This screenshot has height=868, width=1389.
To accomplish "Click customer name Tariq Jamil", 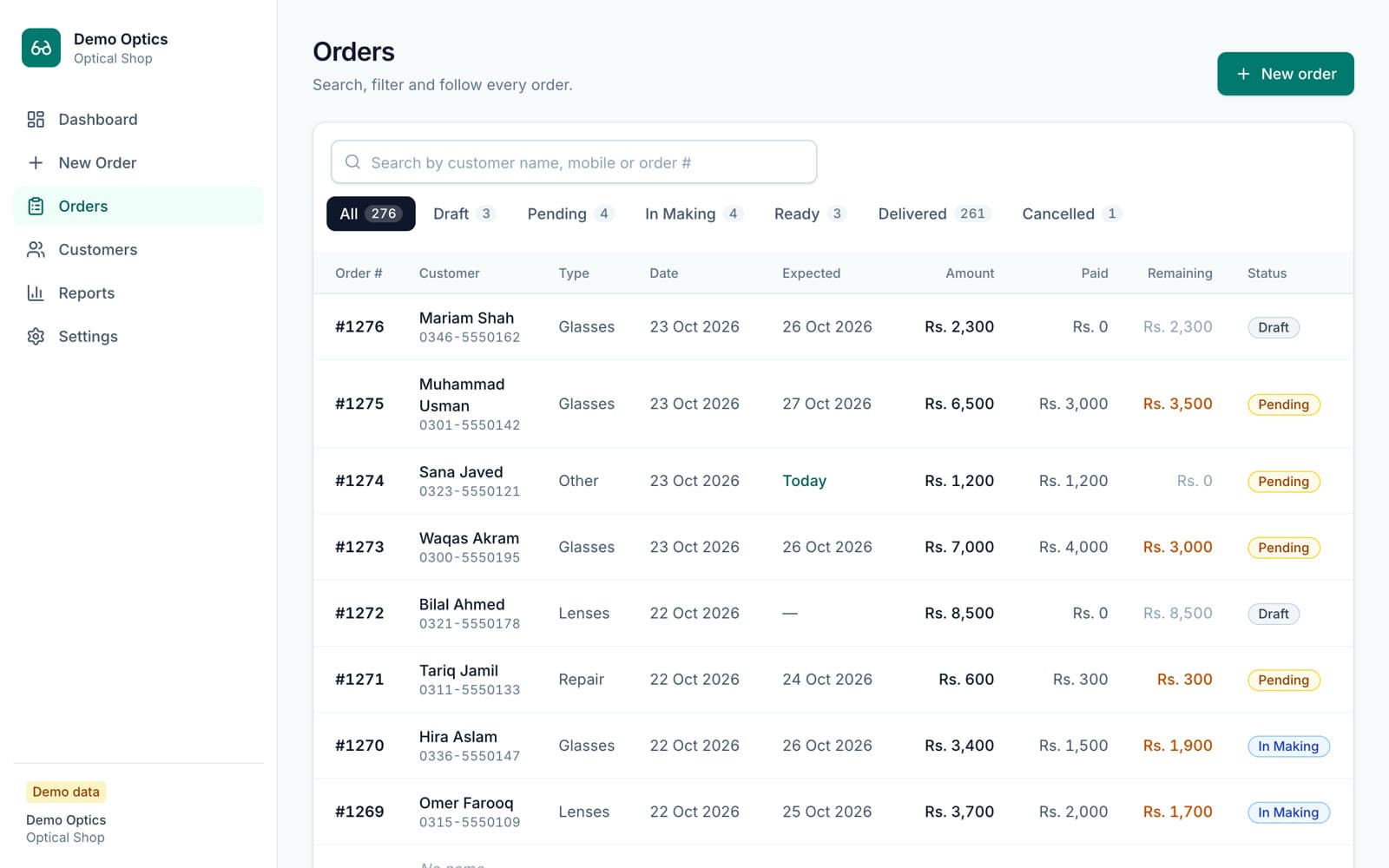I will point(458,670).
